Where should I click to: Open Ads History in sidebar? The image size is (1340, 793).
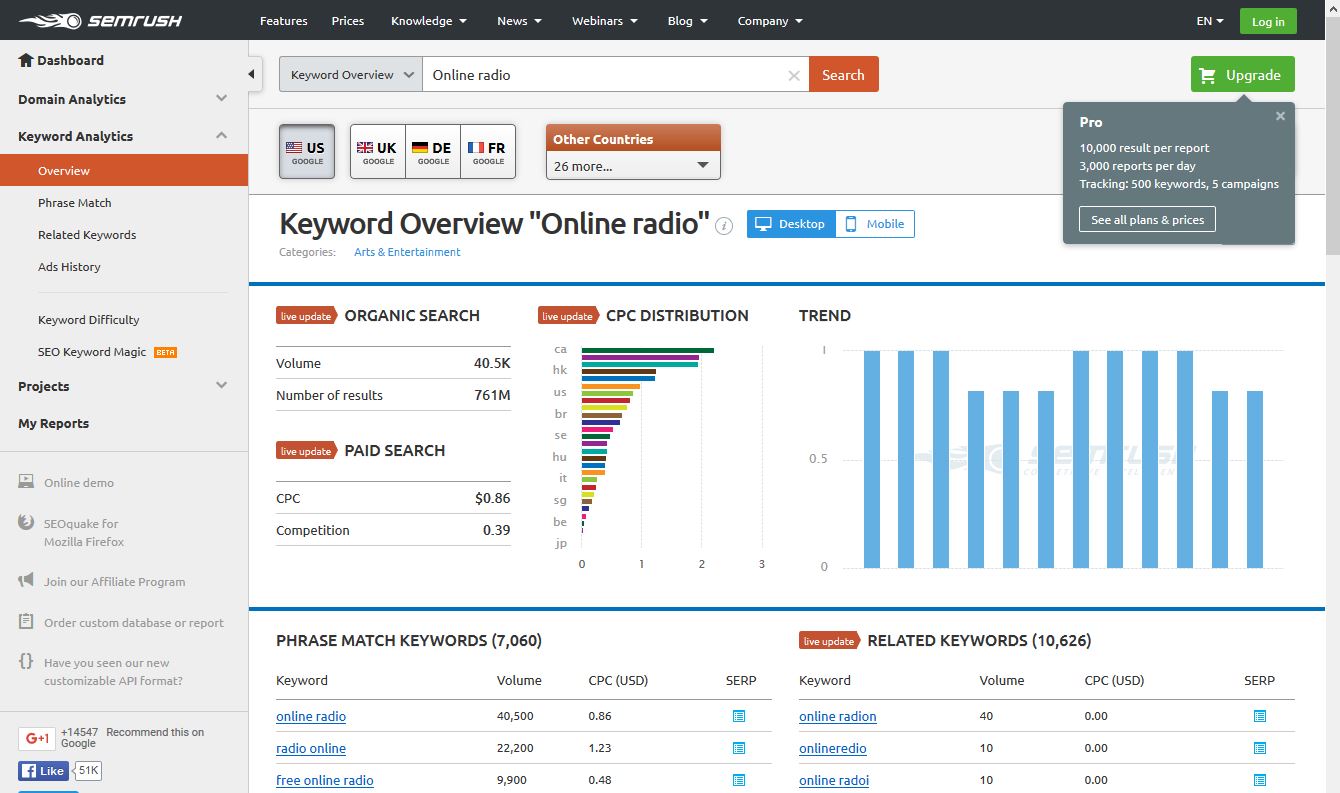tap(69, 267)
